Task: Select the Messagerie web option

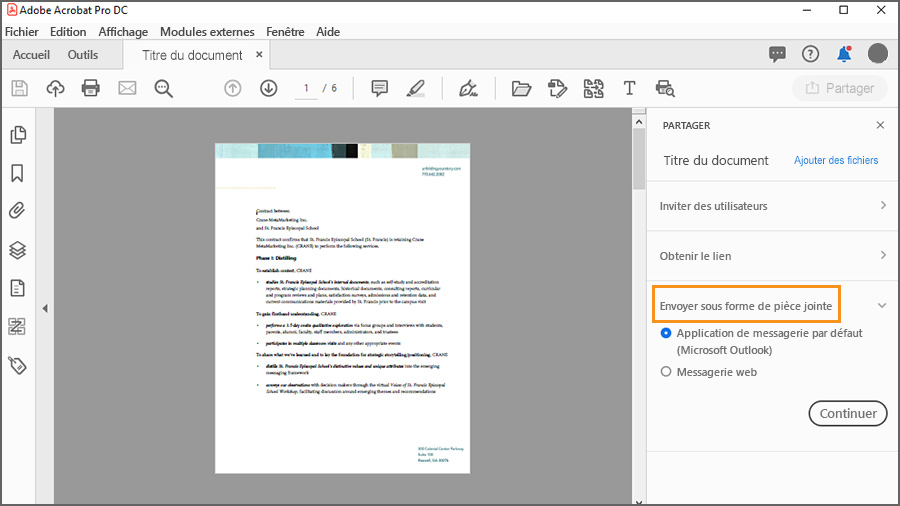Action: 666,372
